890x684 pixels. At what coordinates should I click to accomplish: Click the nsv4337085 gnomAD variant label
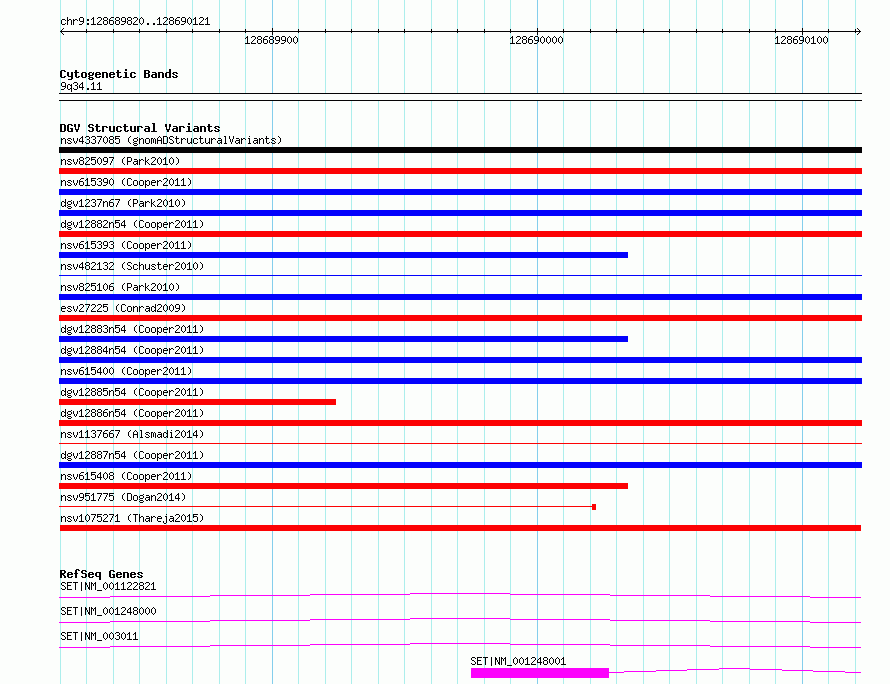pyautogui.click(x=171, y=140)
